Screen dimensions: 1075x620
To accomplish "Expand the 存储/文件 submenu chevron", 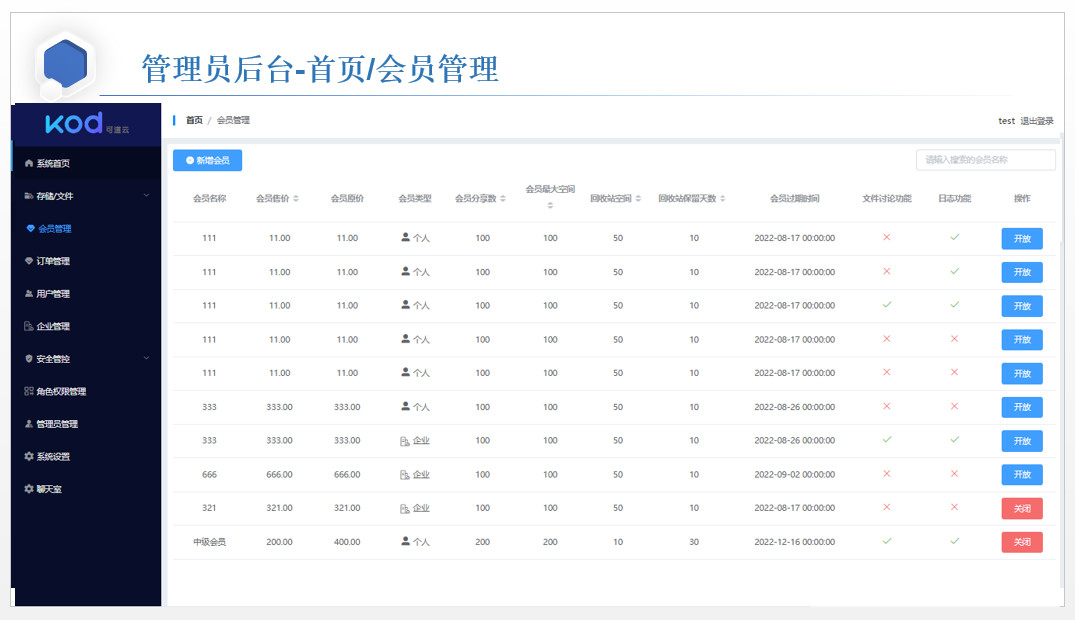I will pos(146,195).
